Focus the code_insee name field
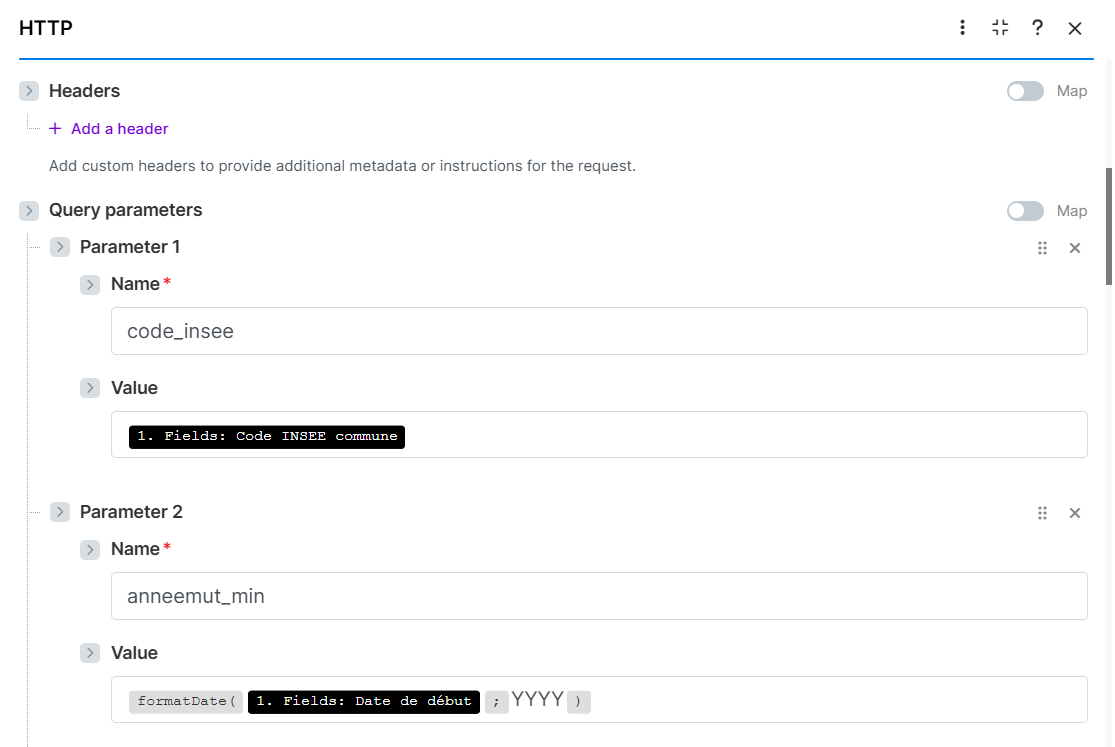 599,331
